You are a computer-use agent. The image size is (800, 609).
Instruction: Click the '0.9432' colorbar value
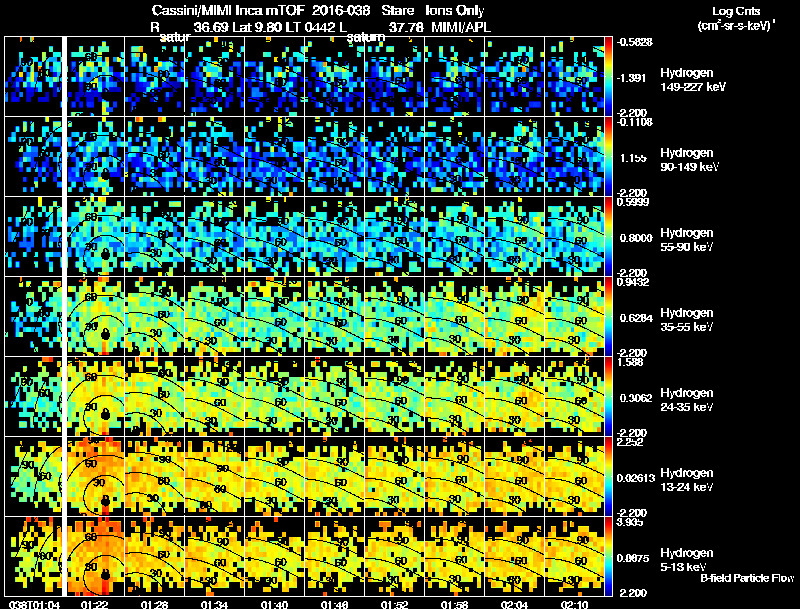[x=633, y=282]
